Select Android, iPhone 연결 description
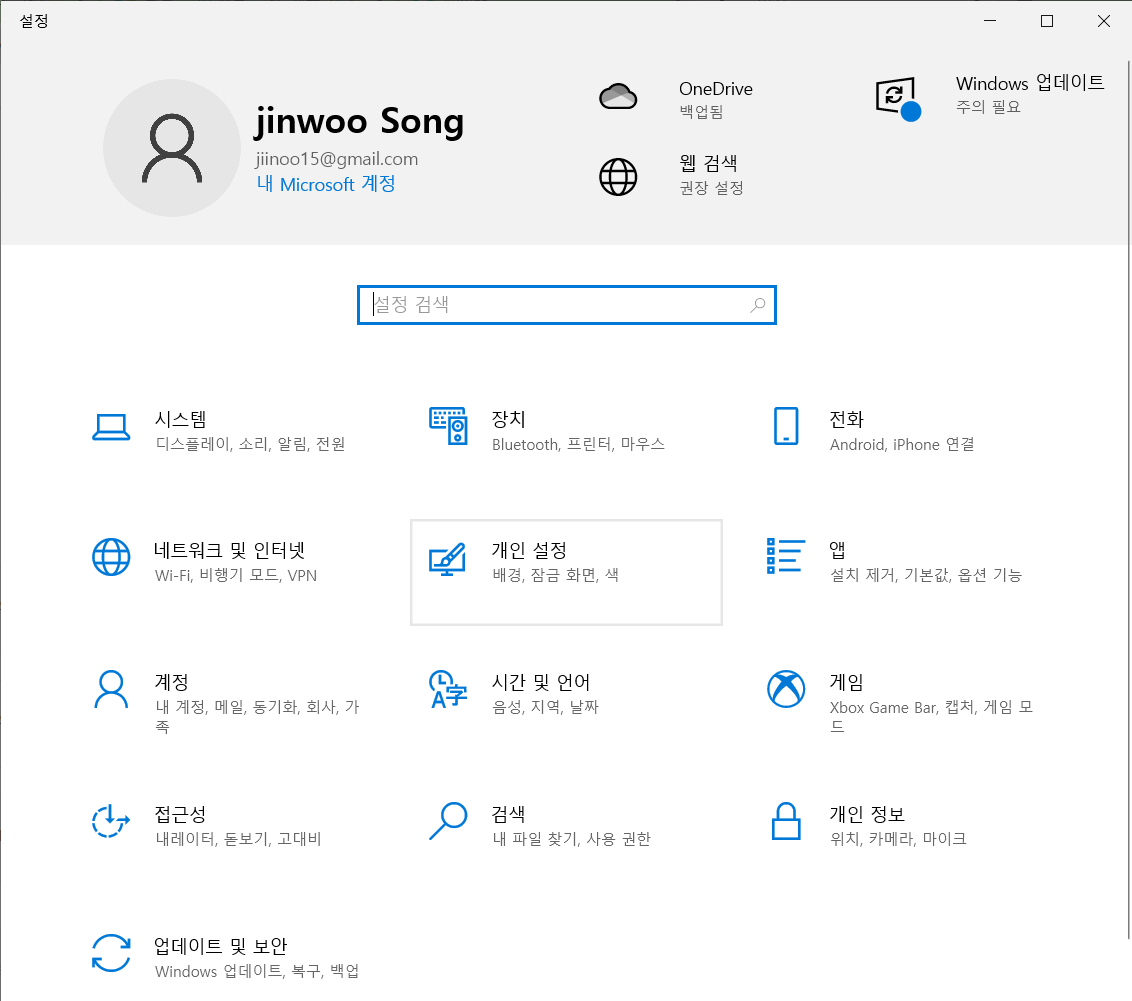 pyautogui.click(x=902, y=444)
